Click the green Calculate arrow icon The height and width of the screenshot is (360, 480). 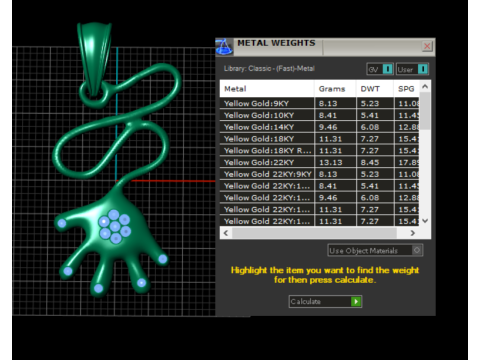click(356, 301)
